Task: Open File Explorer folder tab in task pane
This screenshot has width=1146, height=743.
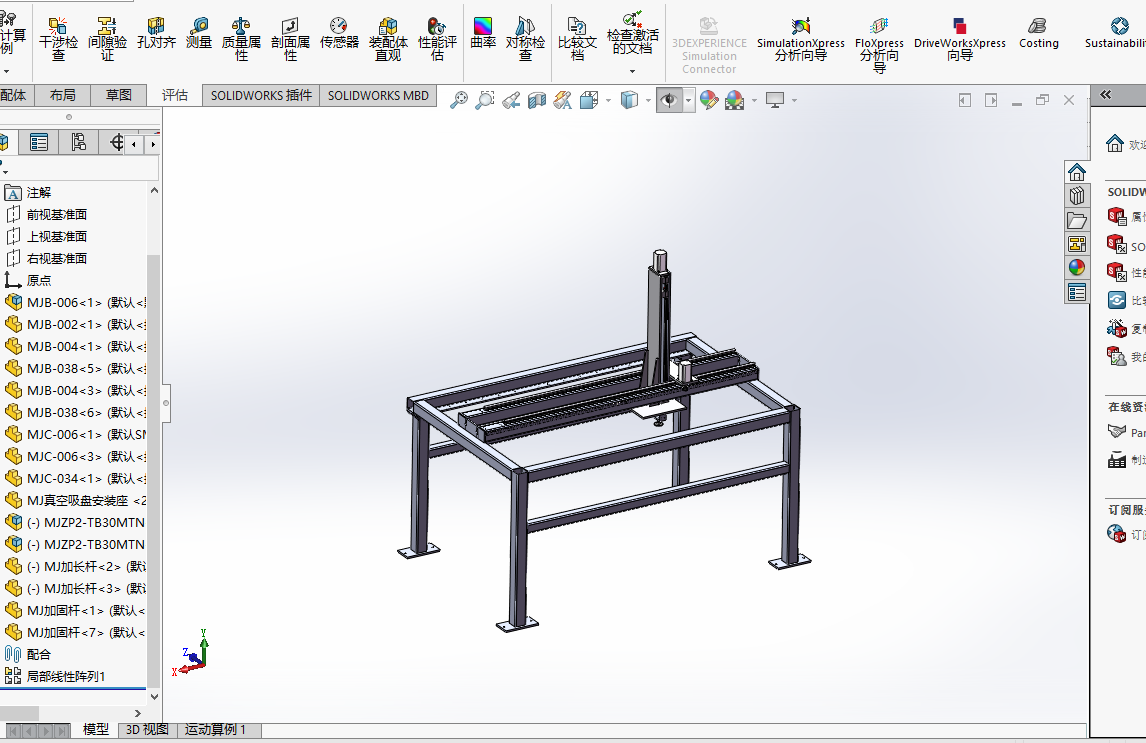Action: pos(1077,220)
